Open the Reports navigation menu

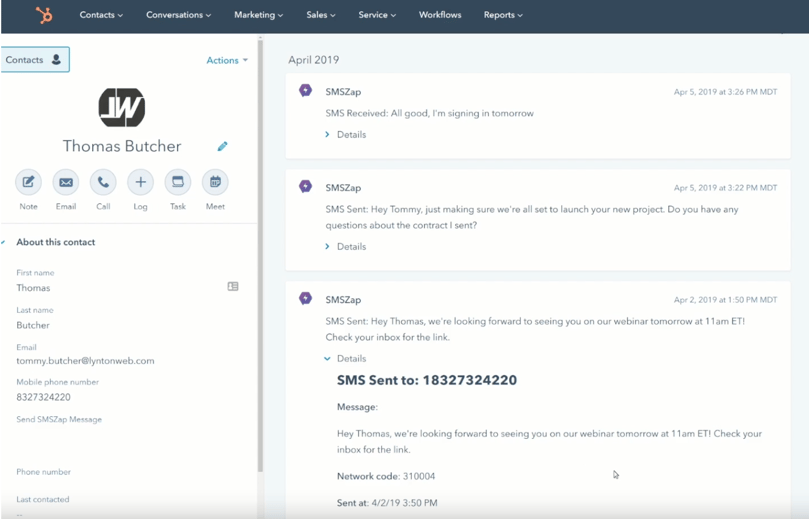(503, 15)
